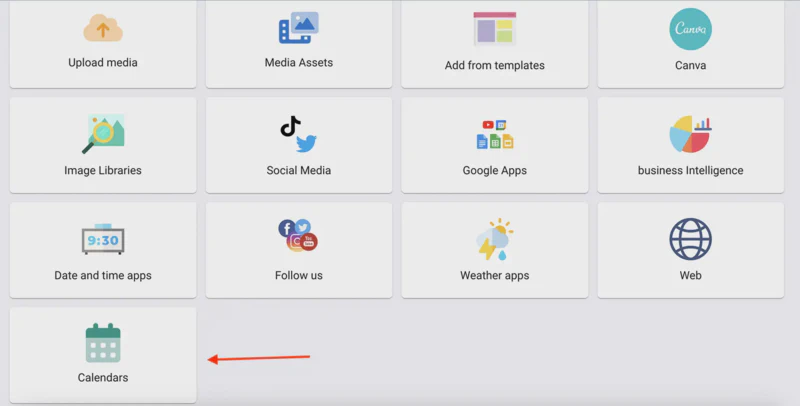
Task: Open the Image Libraries magnifier icon
Action: 103,134
